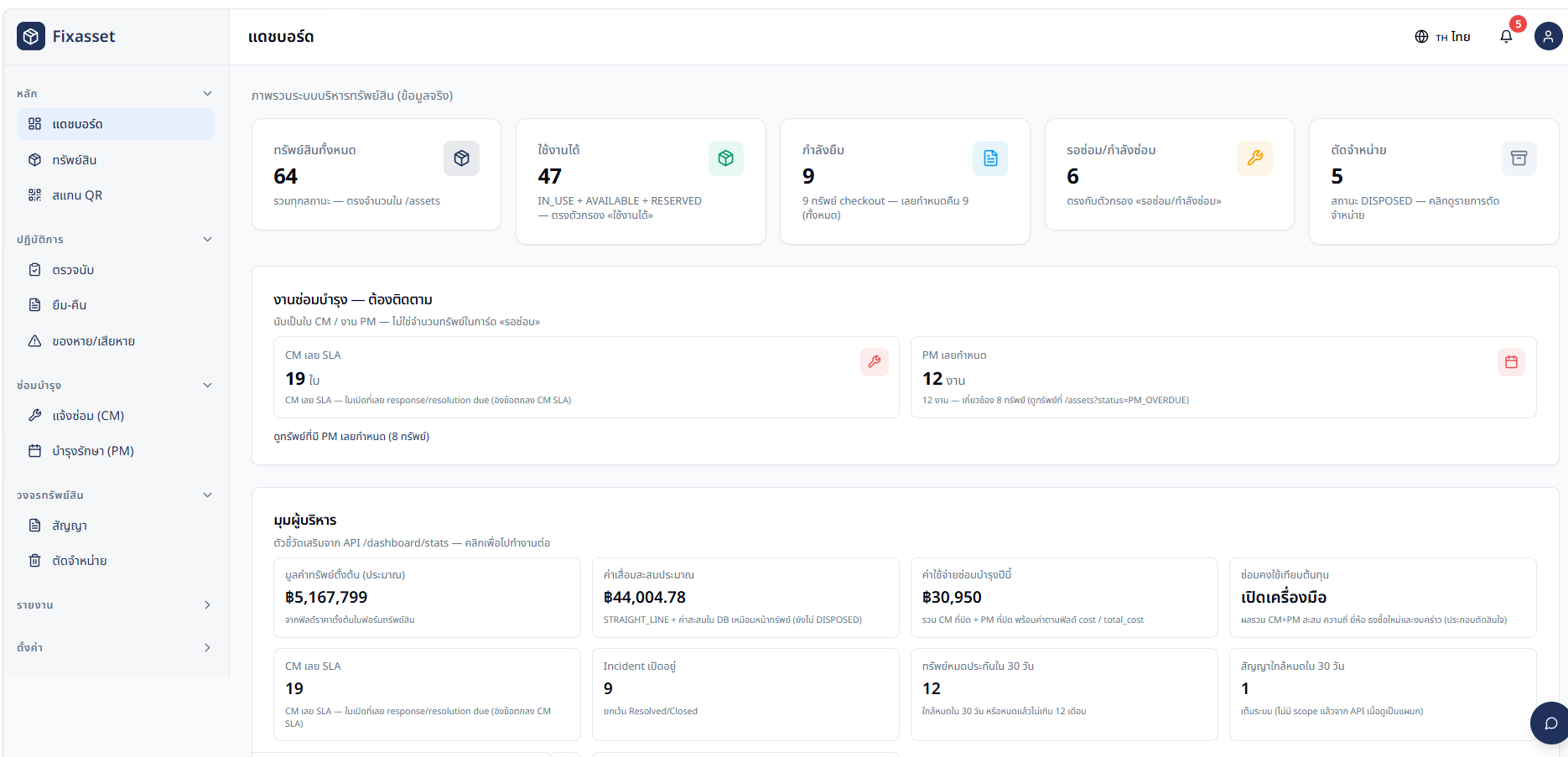Viewport: 1568px width, 757px height.
Task: Expand the ตั้งค่า sidebar section
Action: (x=115, y=648)
